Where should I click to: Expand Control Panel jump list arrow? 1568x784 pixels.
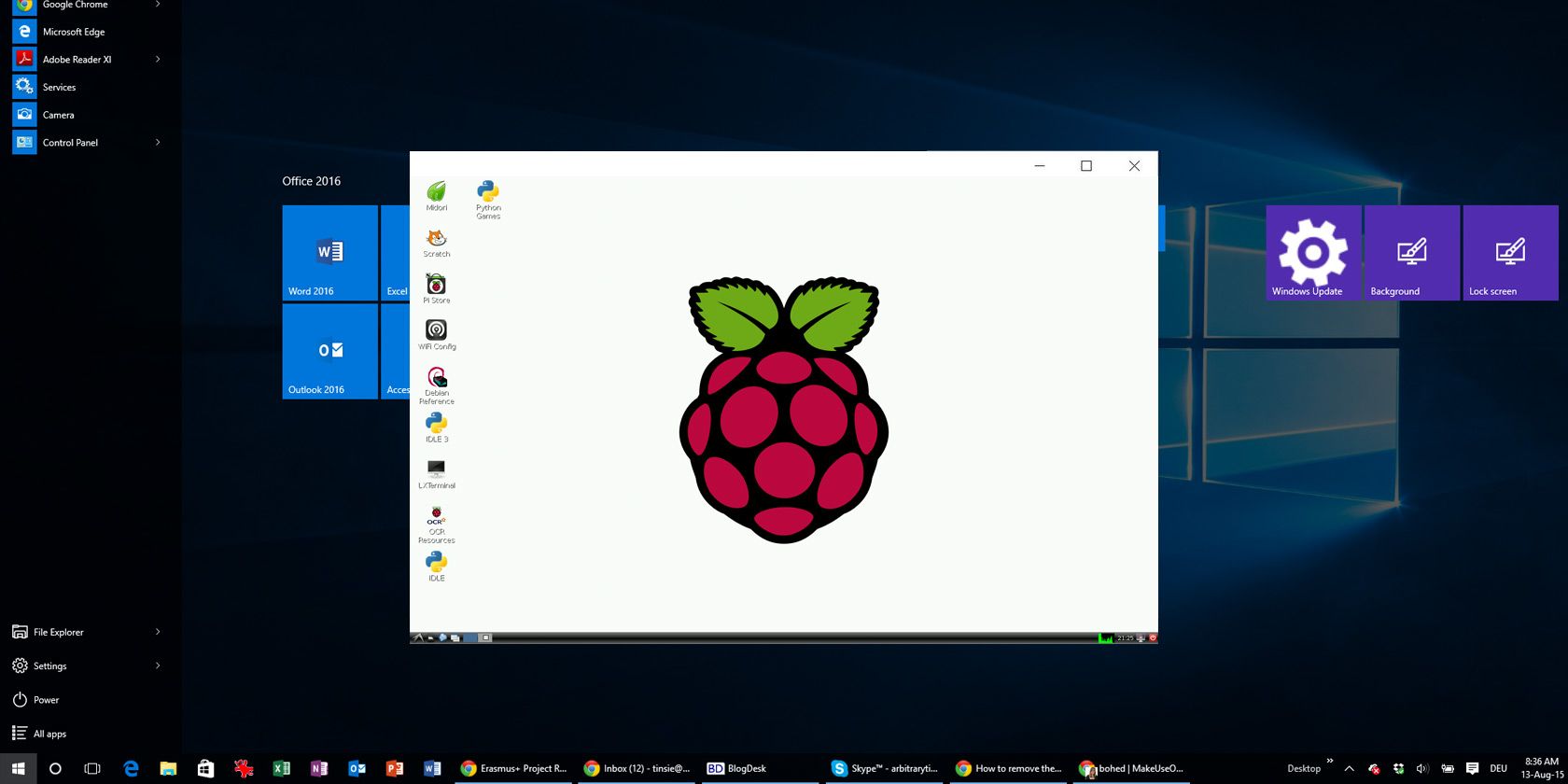point(158,143)
